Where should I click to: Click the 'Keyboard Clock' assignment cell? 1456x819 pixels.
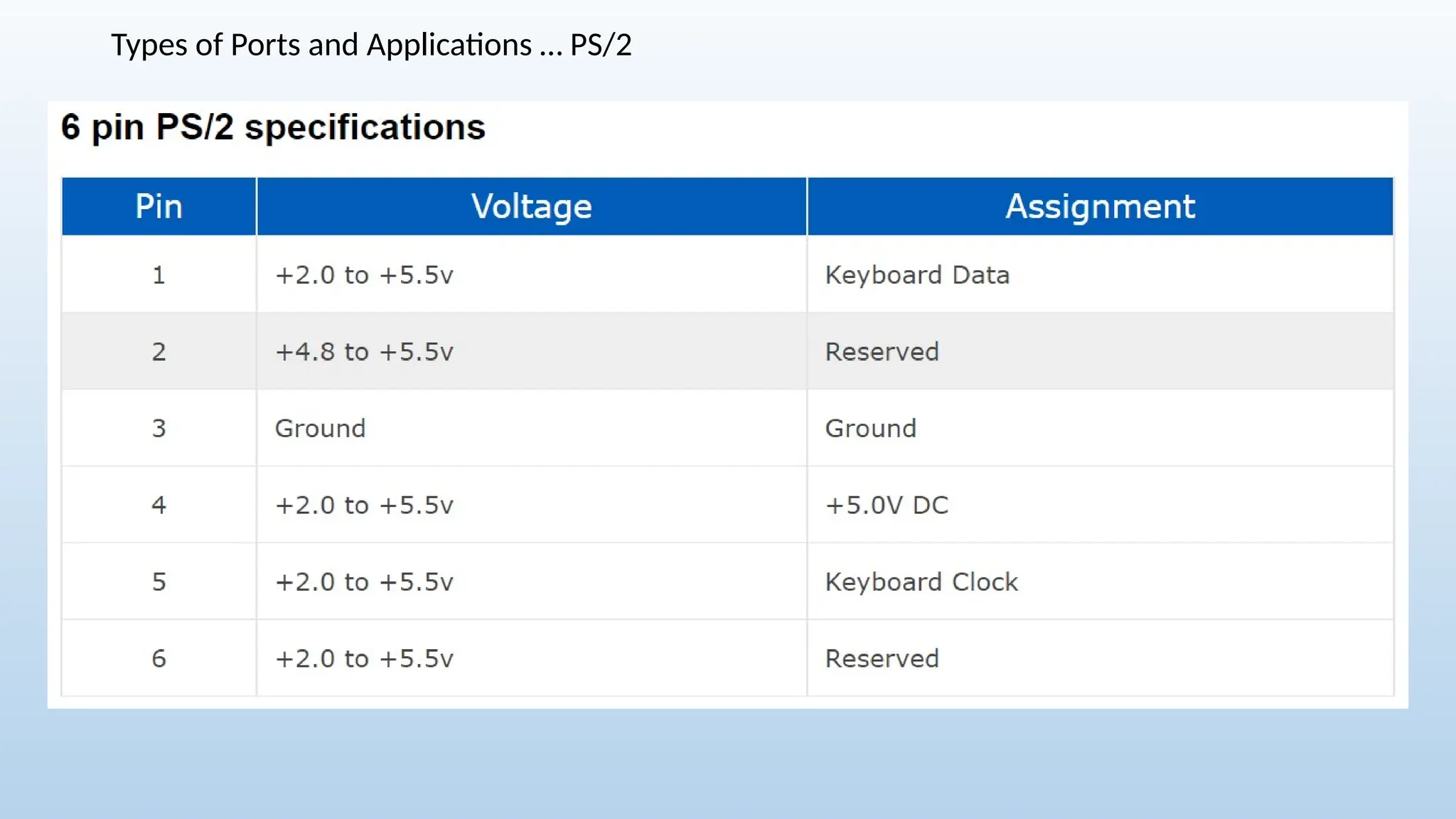tap(921, 582)
